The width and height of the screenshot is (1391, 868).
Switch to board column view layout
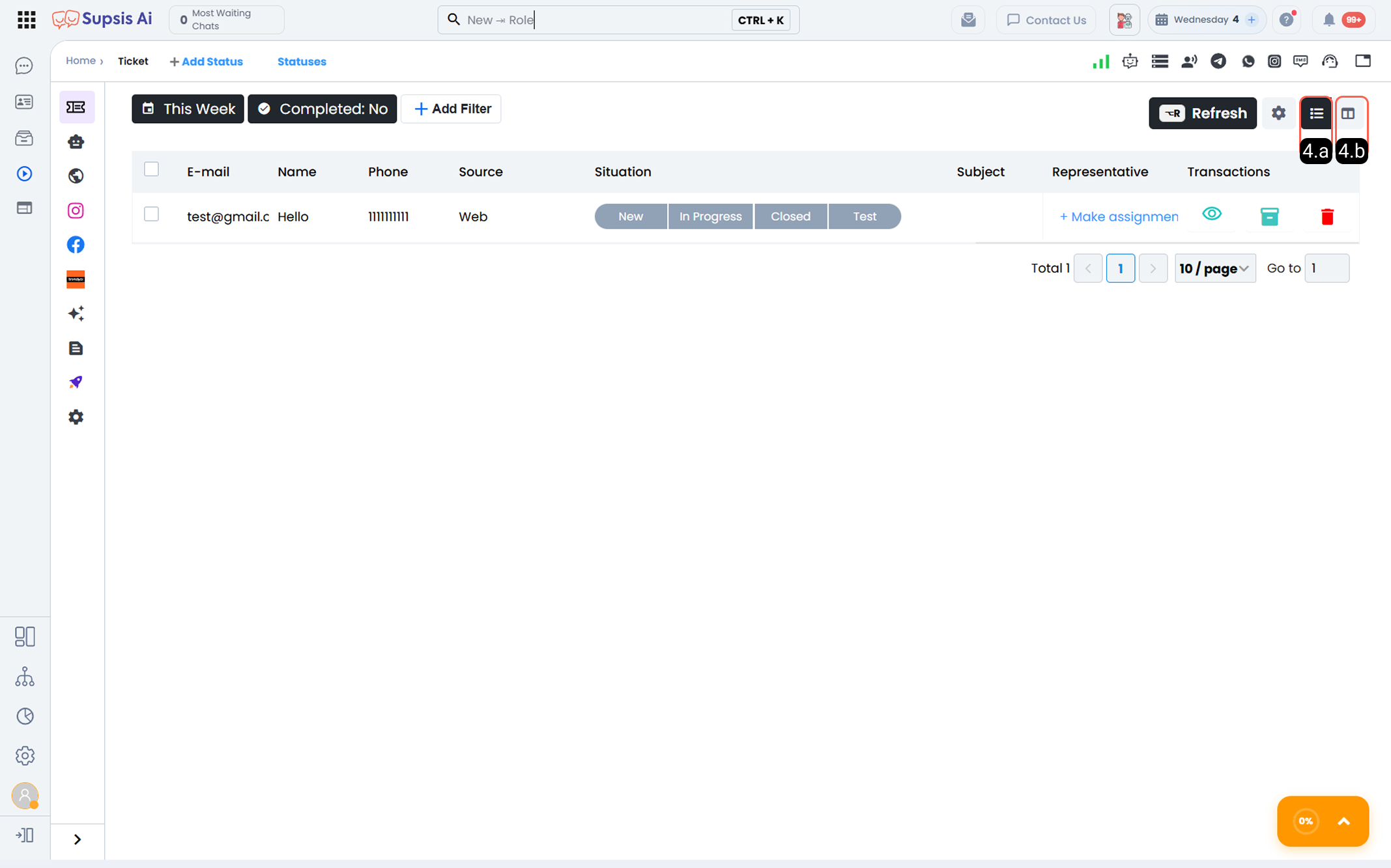1349,113
